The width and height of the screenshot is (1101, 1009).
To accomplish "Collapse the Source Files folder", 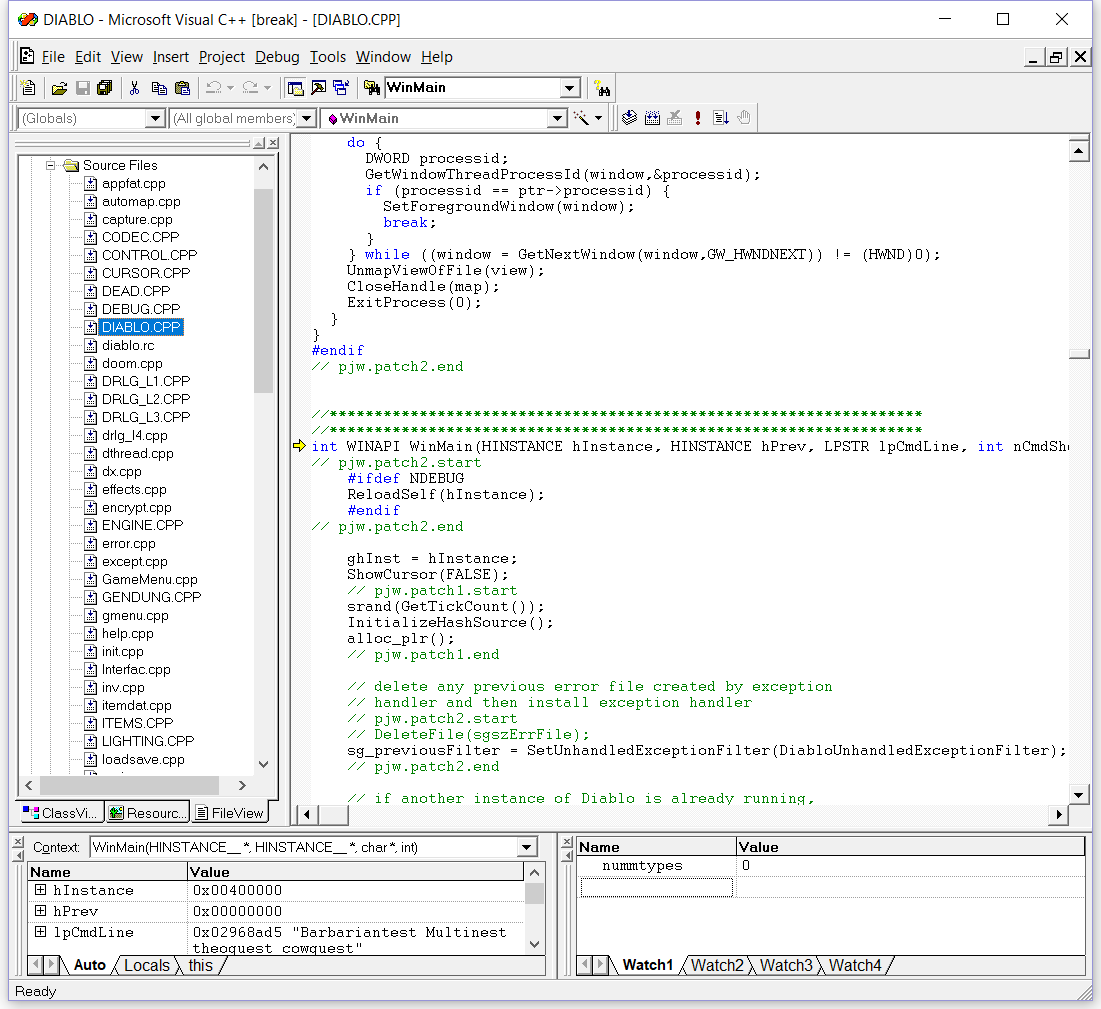I will pyautogui.click(x=50, y=165).
